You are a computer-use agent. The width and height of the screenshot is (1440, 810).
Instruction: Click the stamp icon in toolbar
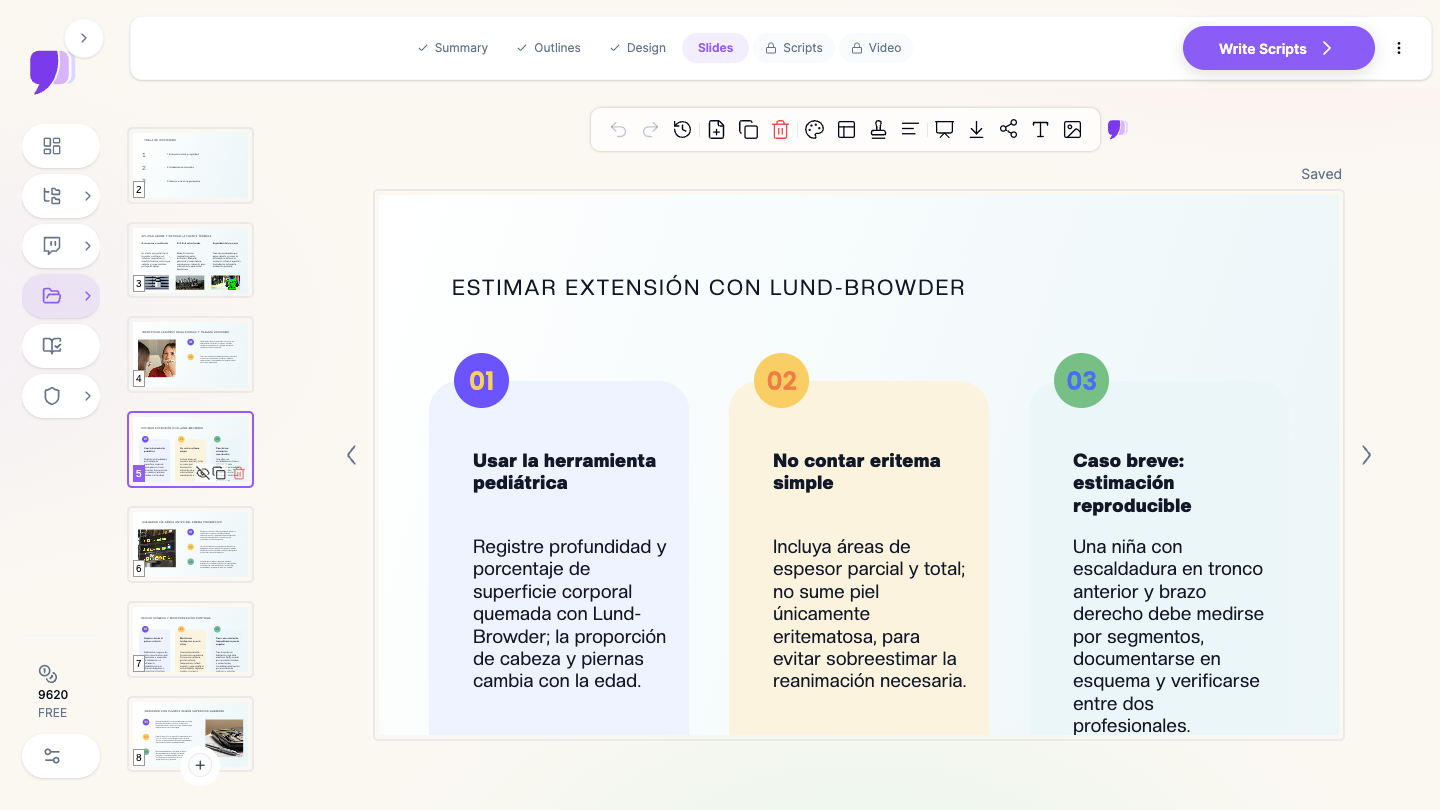tap(878, 130)
